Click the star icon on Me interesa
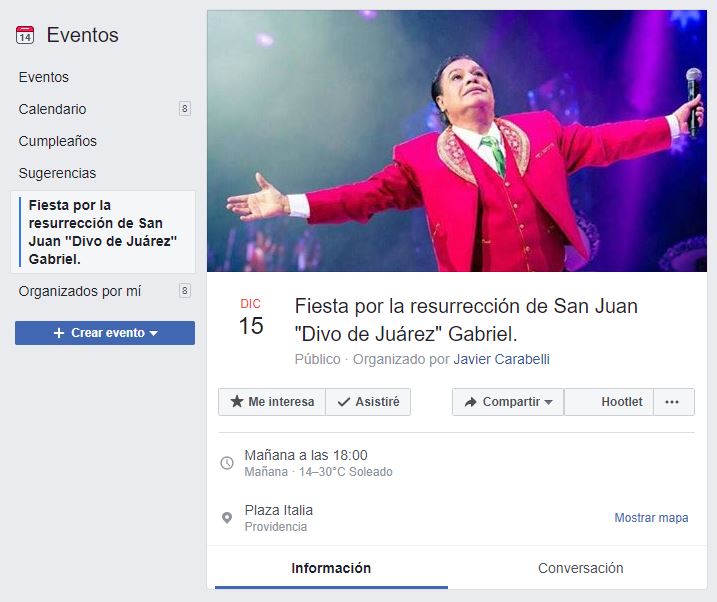 (x=236, y=402)
